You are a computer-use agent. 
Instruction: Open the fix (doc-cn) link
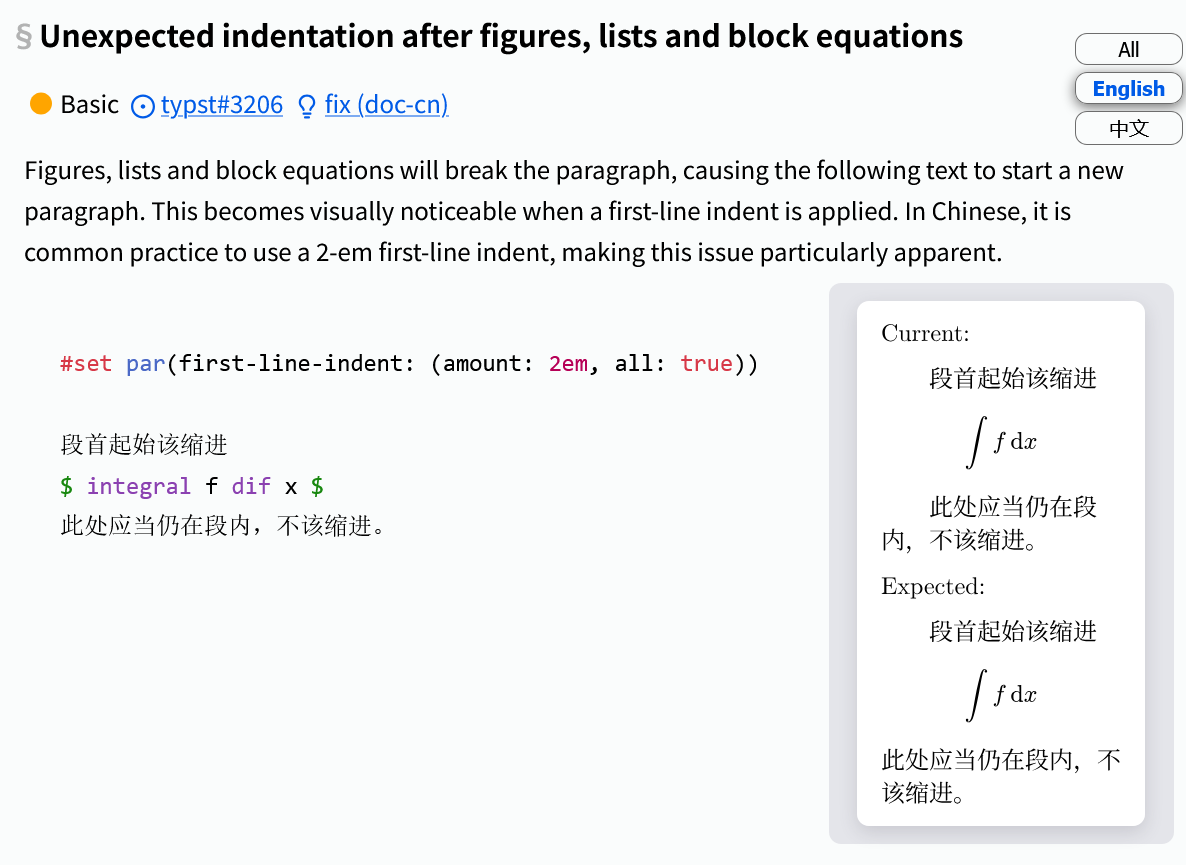(386, 104)
